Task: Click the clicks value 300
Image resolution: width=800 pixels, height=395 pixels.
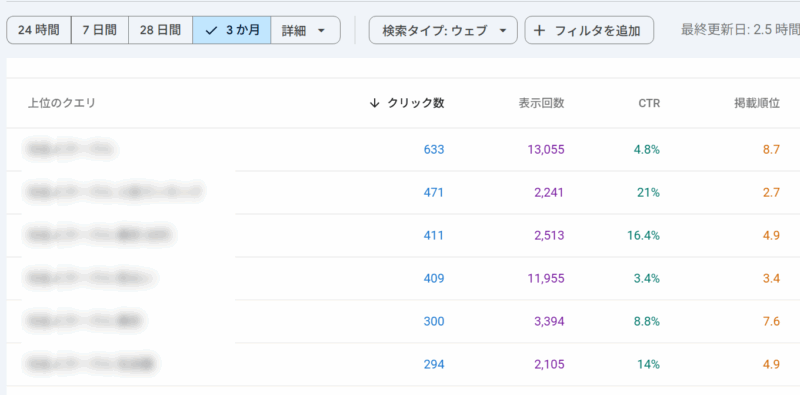Action: [434, 321]
